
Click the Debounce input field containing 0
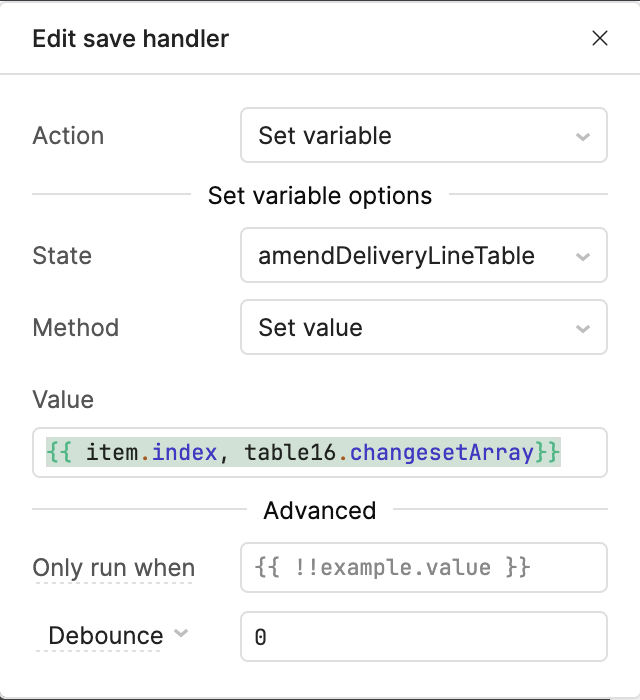point(423,637)
